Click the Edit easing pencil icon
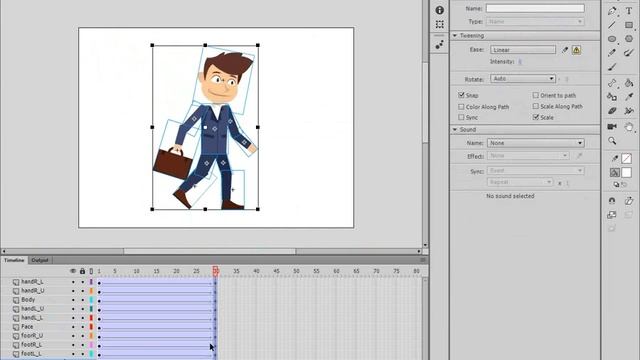The height and width of the screenshot is (360, 640). pyautogui.click(x=565, y=50)
